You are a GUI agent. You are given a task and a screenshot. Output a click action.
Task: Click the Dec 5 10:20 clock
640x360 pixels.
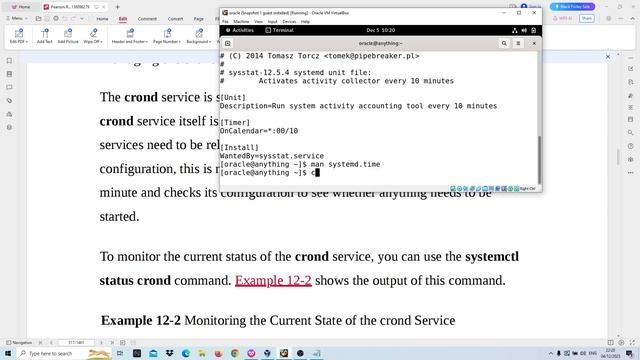point(380,30)
